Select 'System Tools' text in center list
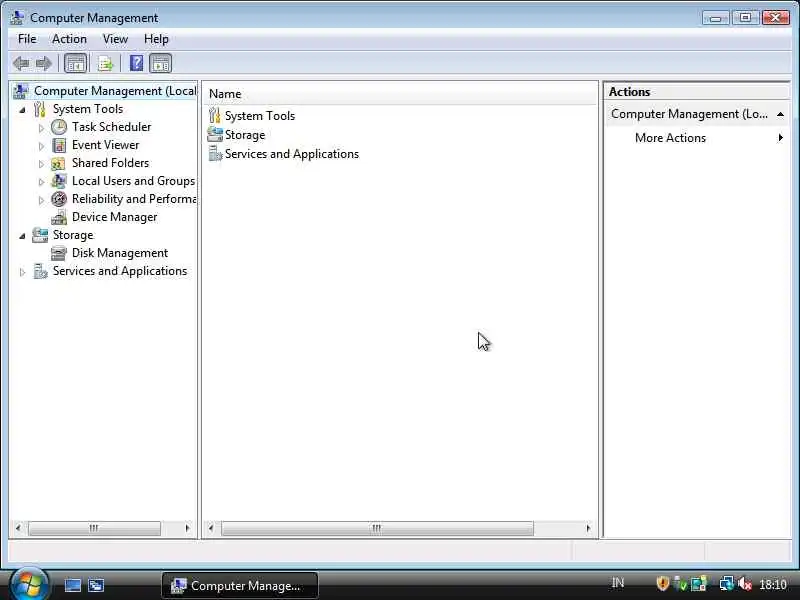Viewport: 800px width, 600px height. (260, 116)
